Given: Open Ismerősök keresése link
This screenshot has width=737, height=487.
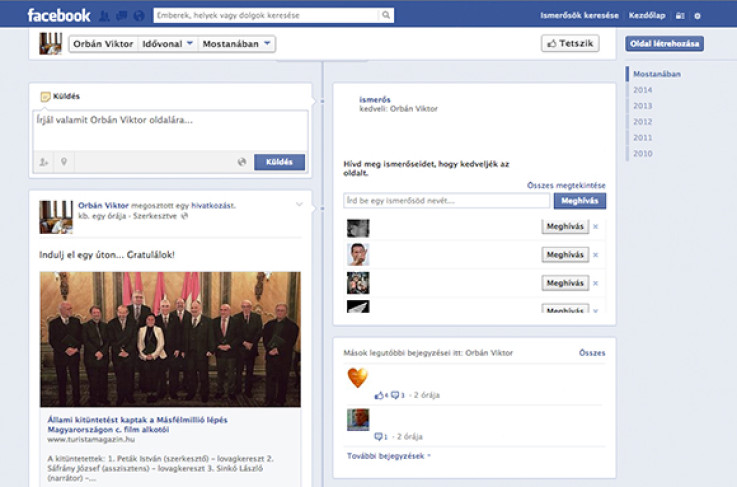Looking at the screenshot, I should tap(579, 16).
